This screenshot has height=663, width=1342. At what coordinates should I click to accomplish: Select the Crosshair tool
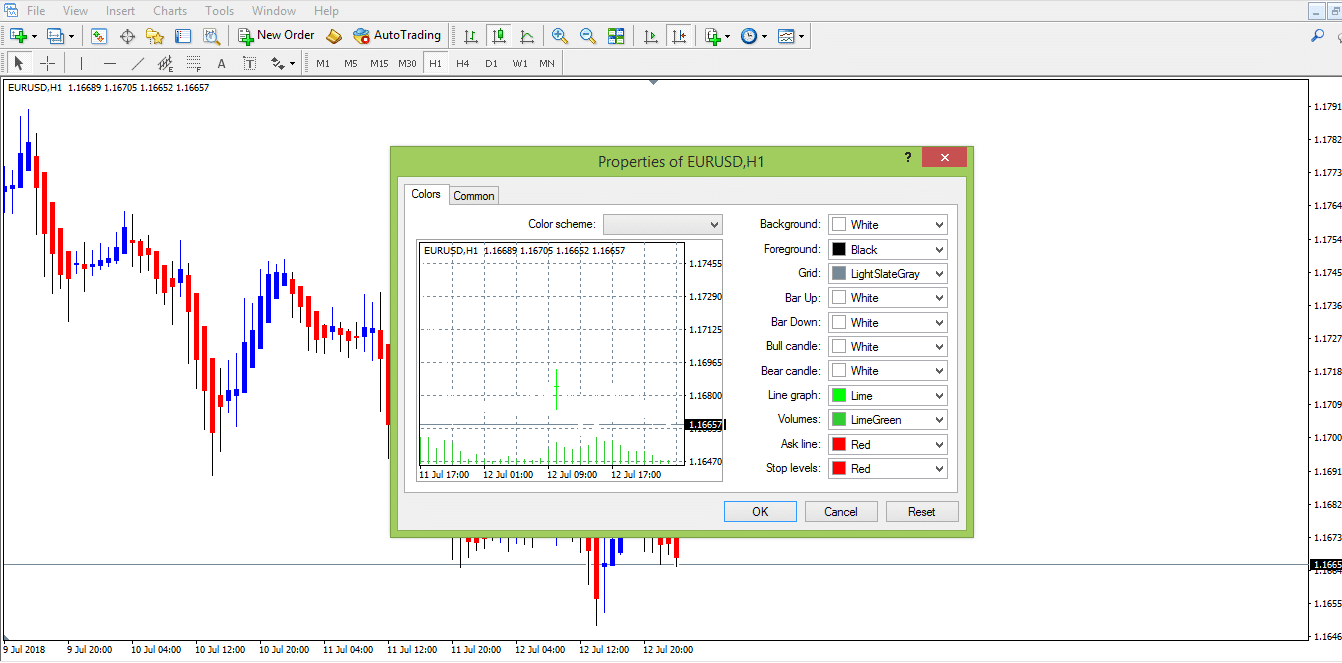47,63
